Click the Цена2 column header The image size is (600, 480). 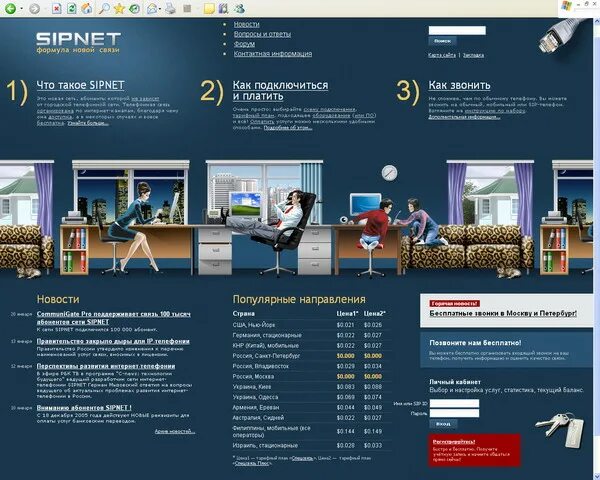[375, 313]
